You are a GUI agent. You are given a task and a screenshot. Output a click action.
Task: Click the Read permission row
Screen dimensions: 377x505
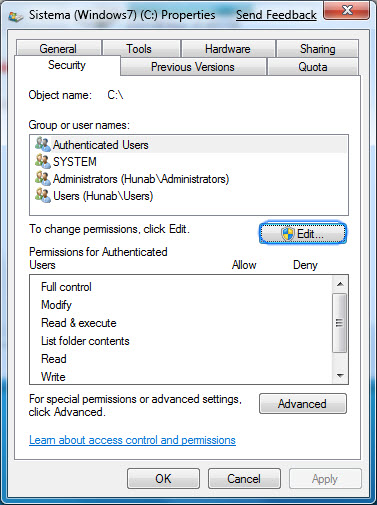tap(182, 359)
